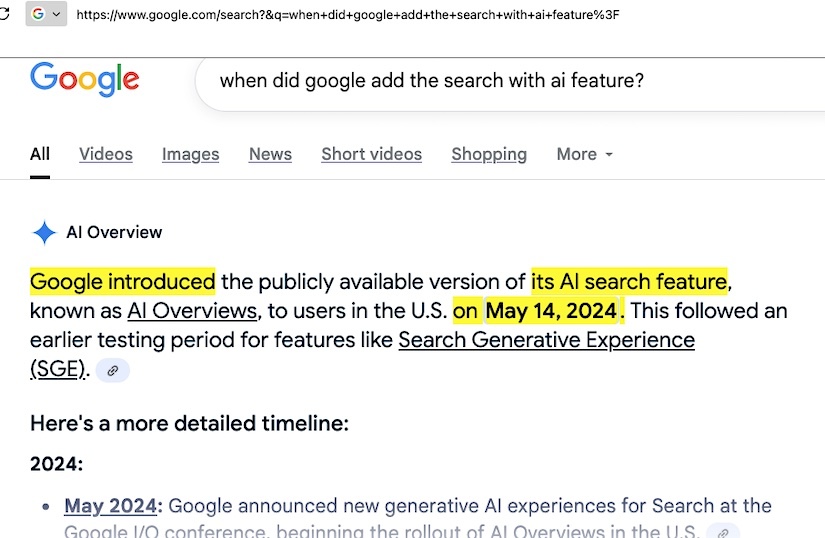
Task: Show the Short videos tab
Action: pyautogui.click(x=371, y=154)
